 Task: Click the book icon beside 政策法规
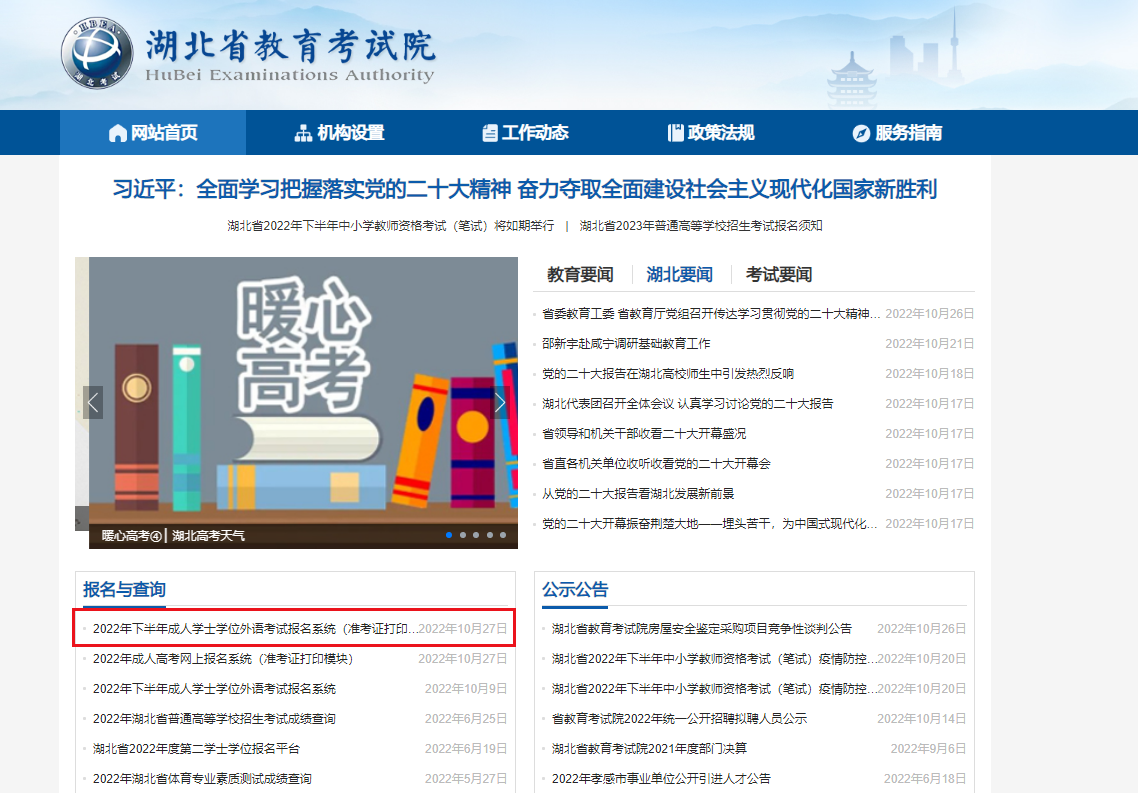(675, 133)
